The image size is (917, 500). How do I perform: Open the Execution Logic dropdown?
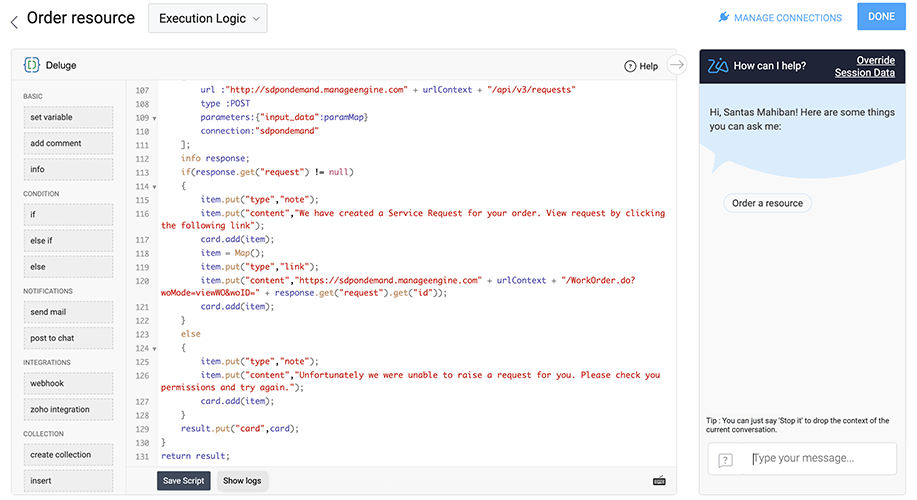coord(208,18)
